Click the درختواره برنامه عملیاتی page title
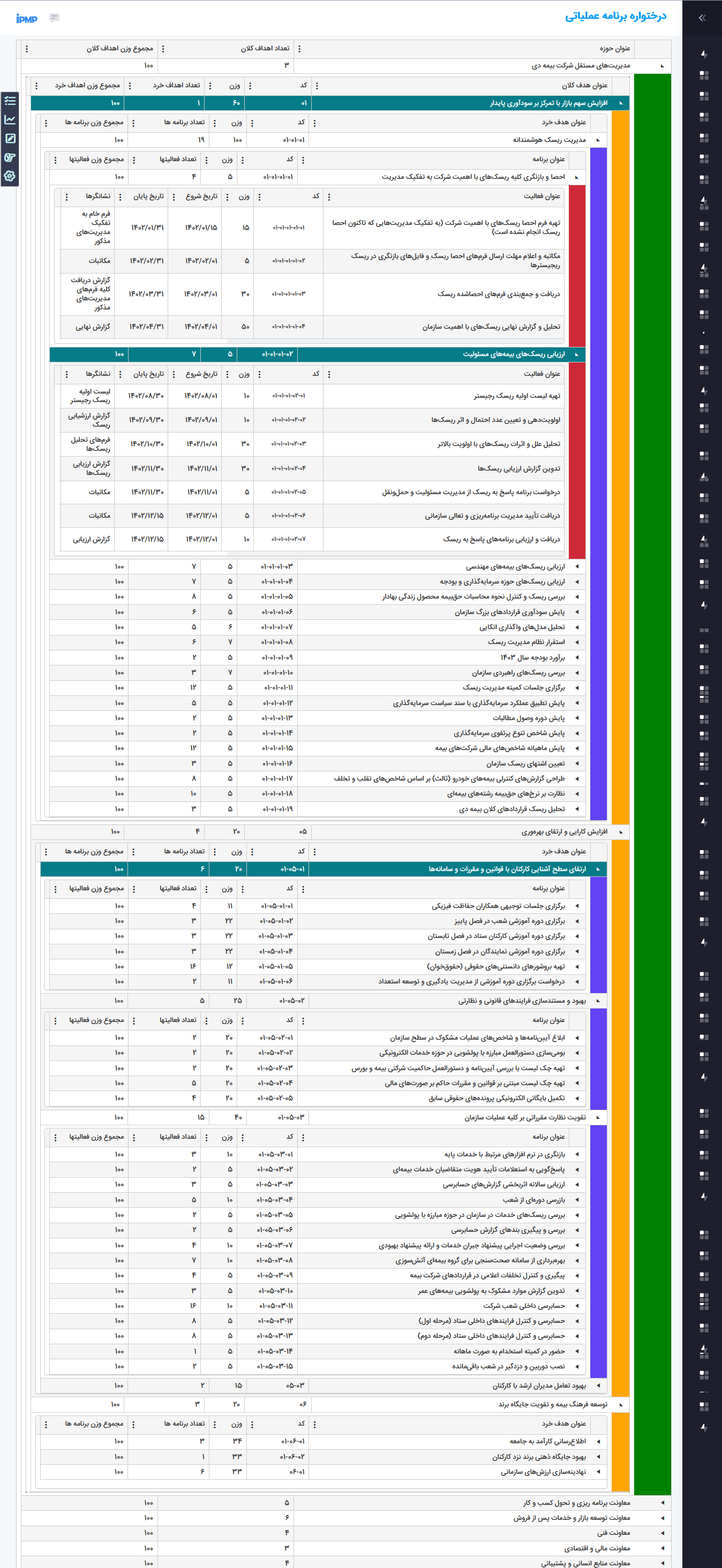722x1568 pixels. pyautogui.click(x=615, y=17)
